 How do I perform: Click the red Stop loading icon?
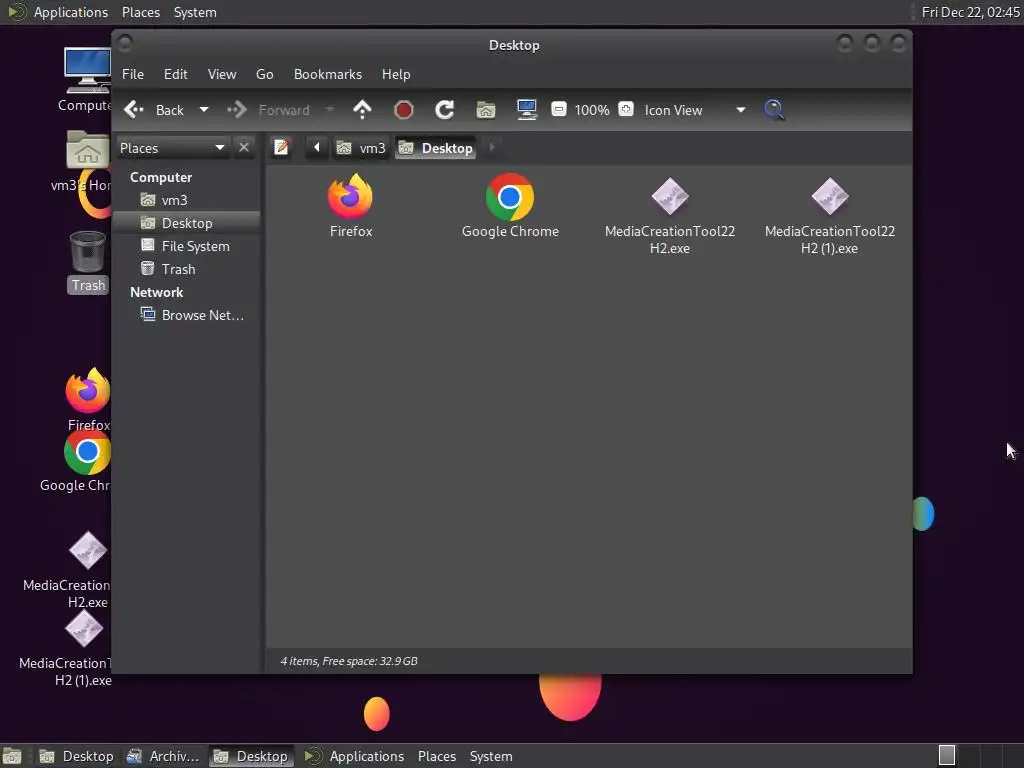click(404, 110)
